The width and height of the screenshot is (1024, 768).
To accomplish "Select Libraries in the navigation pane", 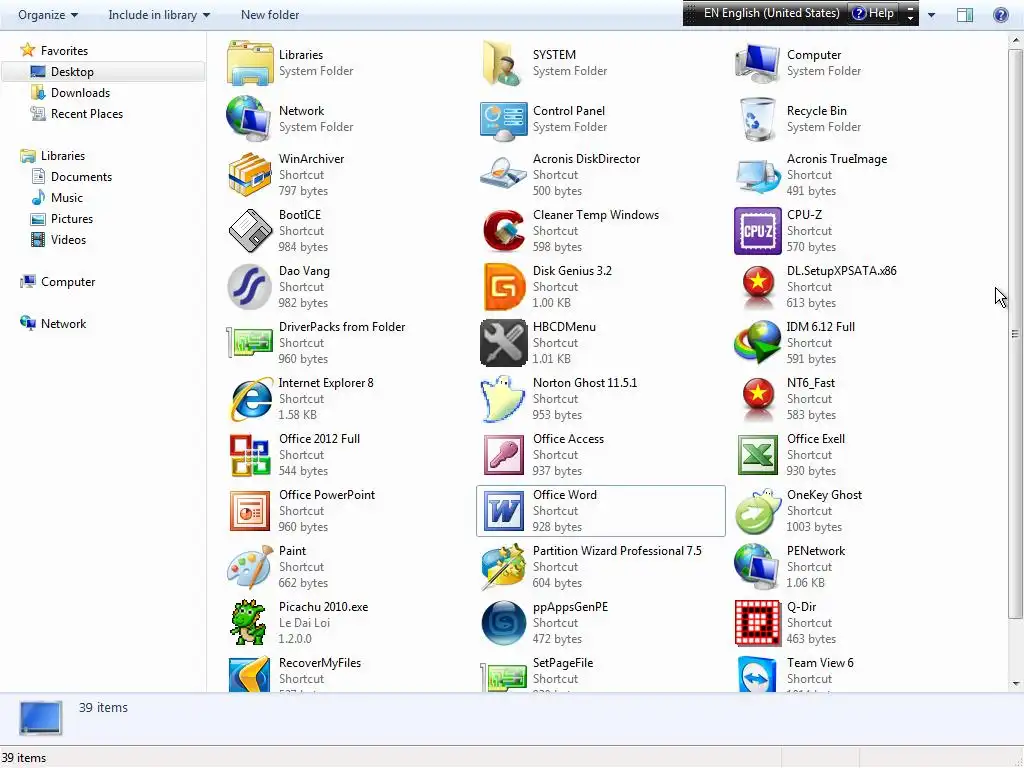I will [63, 155].
